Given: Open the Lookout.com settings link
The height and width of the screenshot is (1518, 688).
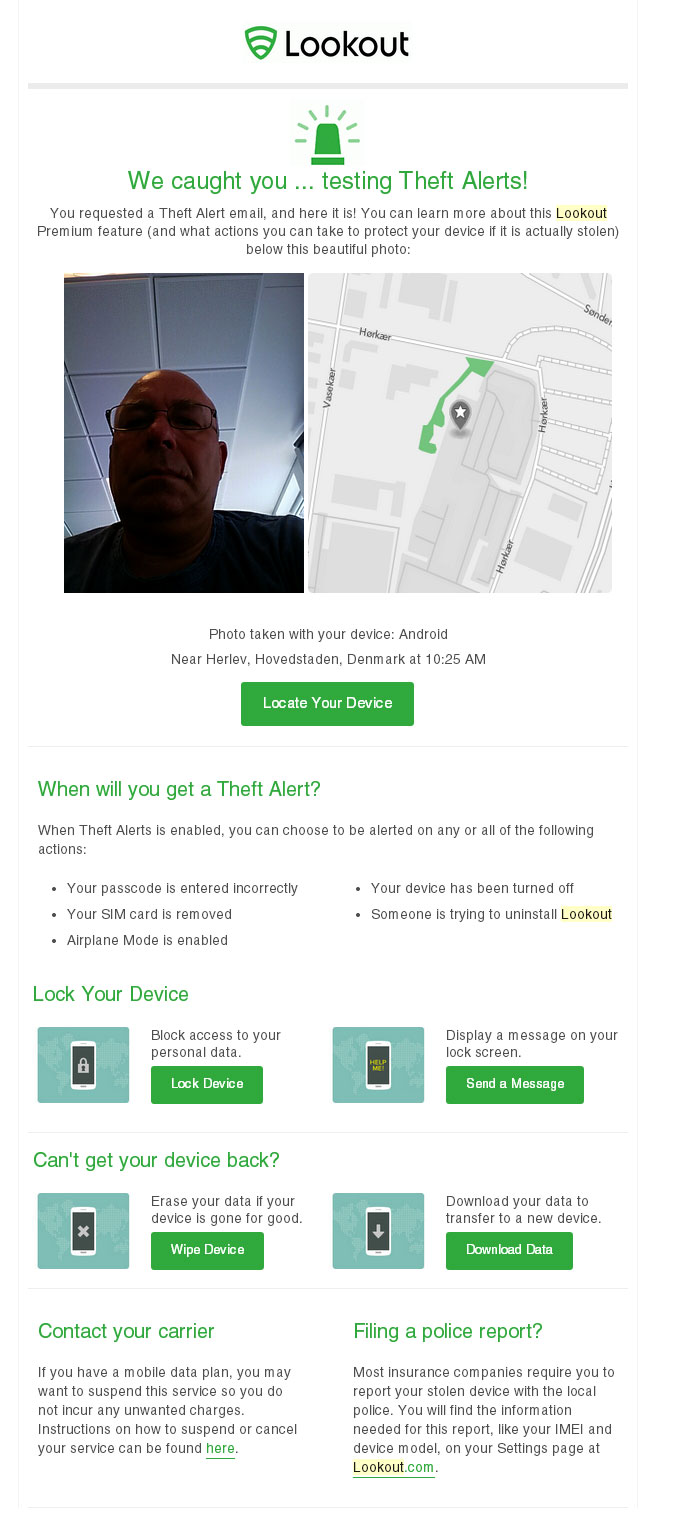Looking at the screenshot, I should [395, 1467].
